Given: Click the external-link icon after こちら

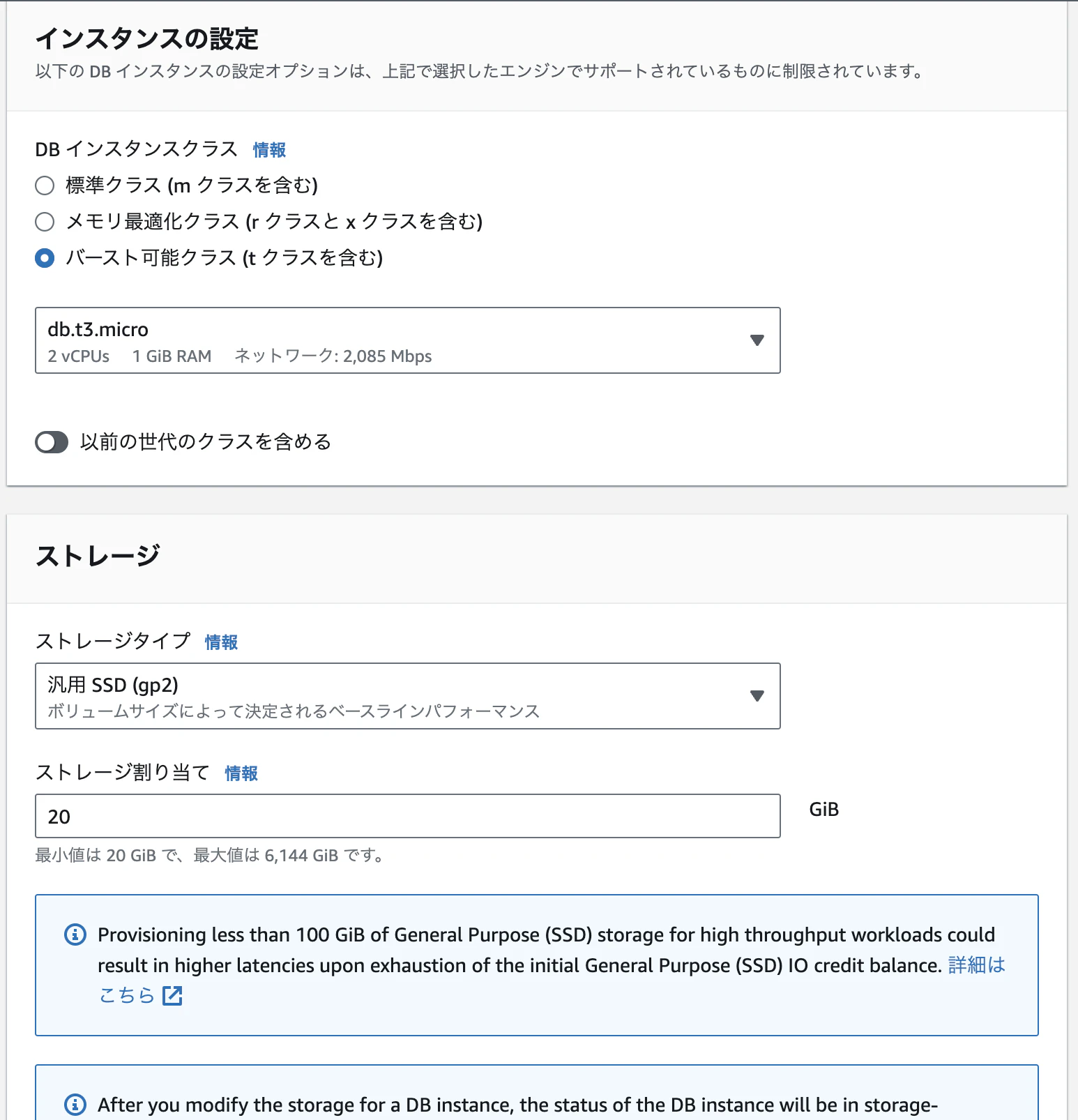Looking at the screenshot, I should tap(172, 996).
